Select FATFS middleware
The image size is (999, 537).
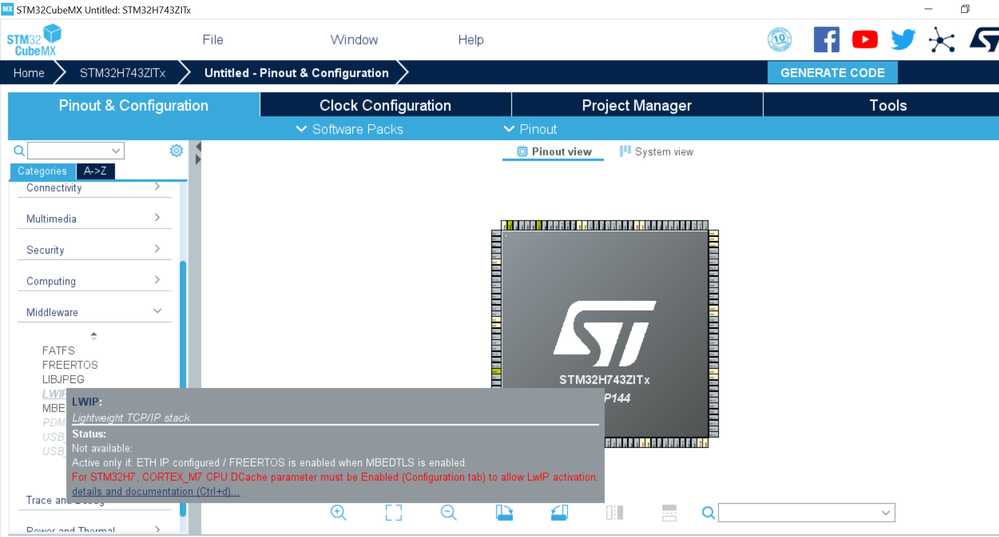click(x=58, y=350)
